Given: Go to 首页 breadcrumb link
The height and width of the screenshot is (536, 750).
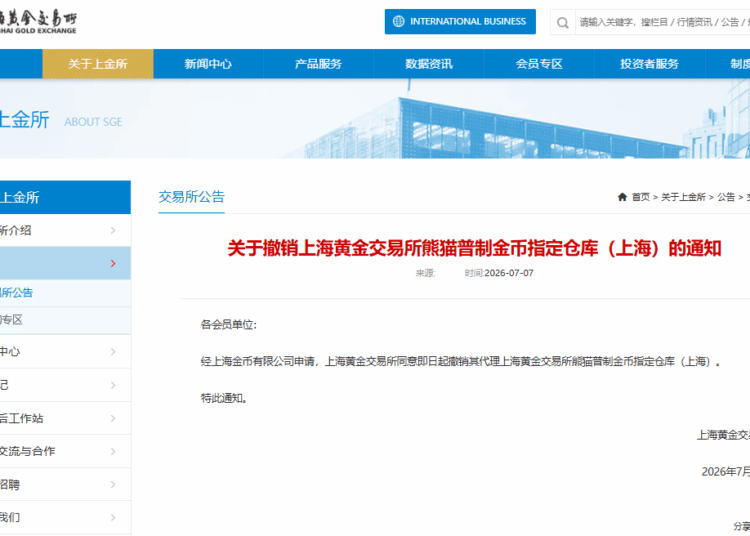Looking at the screenshot, I should click(640, 197).
